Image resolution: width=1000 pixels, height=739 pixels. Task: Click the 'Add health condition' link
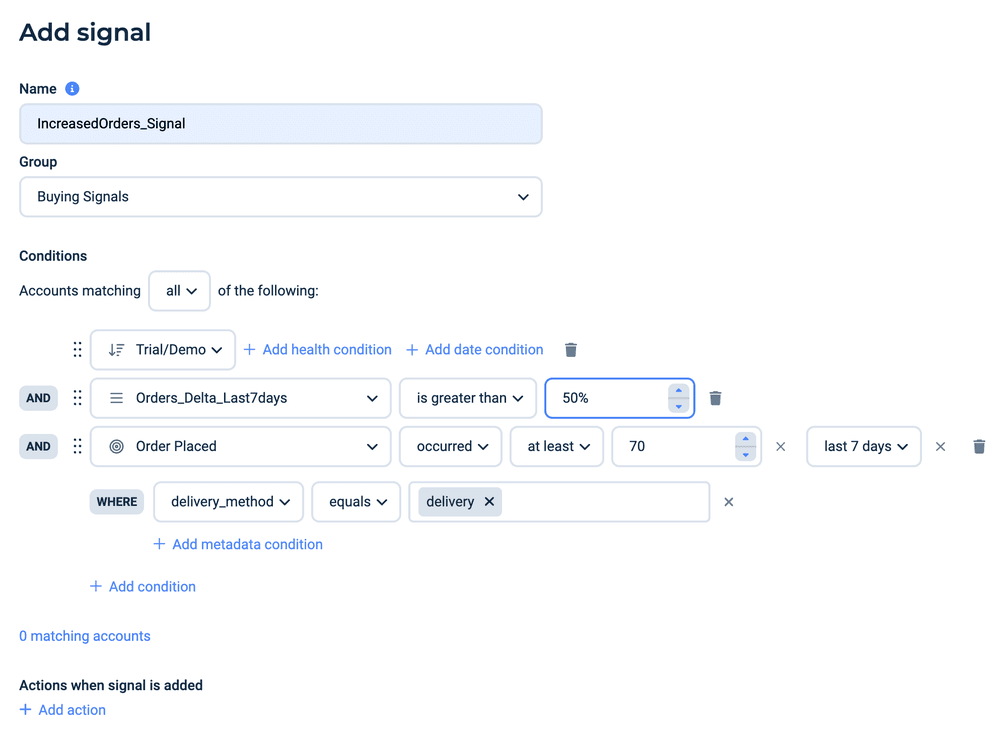[318, 350]
